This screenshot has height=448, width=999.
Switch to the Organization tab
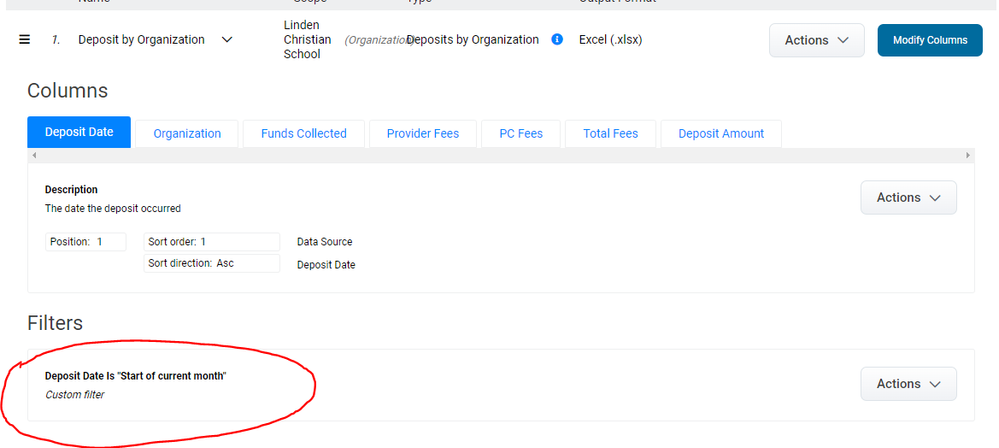tap(187, 133)
